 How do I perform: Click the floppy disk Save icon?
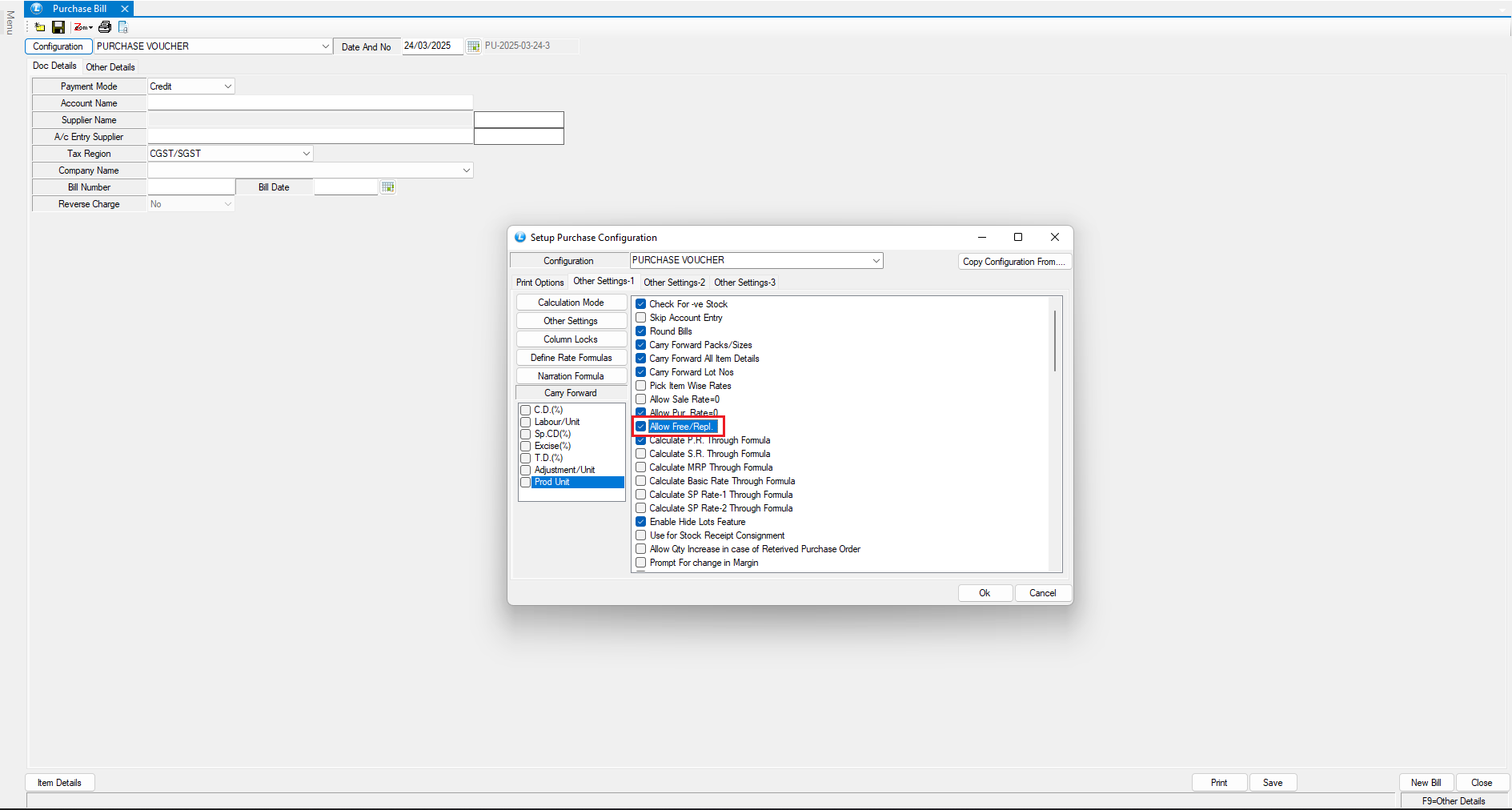point(58,27)
